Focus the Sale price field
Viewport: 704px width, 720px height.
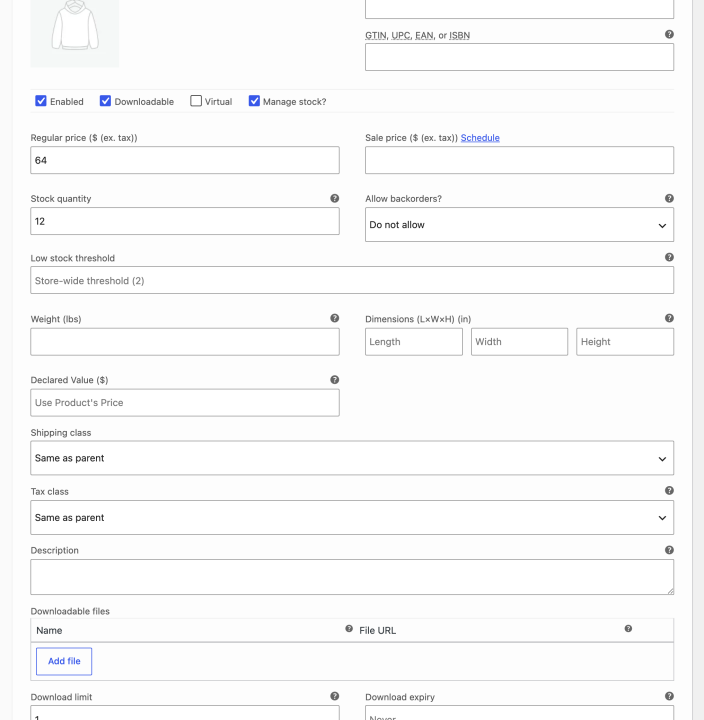tap(519, 160)
